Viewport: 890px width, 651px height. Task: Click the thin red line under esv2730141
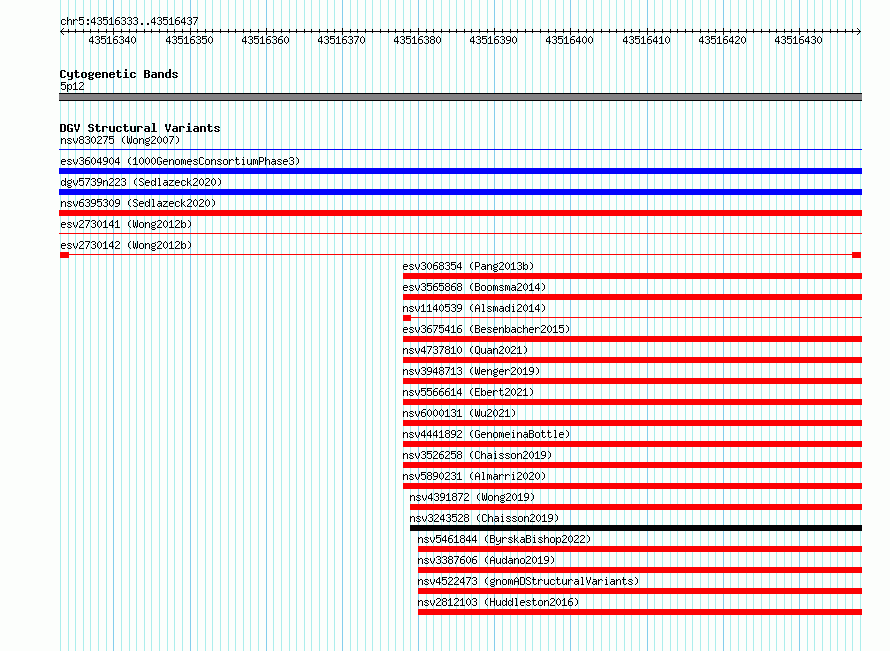460,234
